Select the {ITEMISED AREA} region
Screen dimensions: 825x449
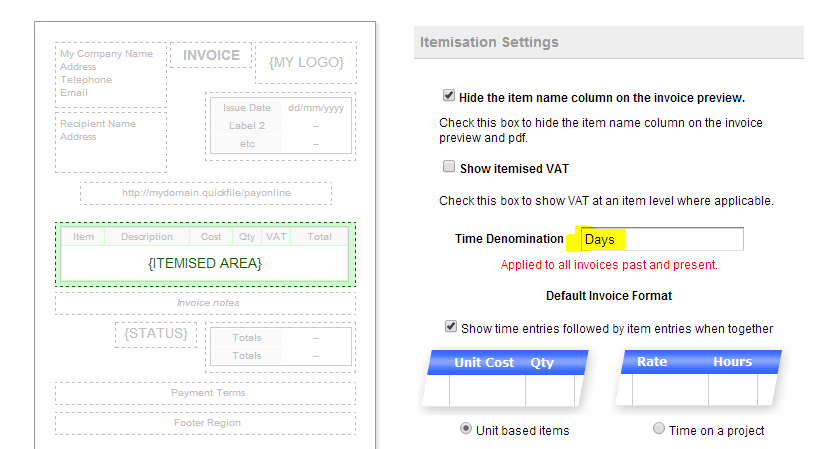[x=205, y=263]
